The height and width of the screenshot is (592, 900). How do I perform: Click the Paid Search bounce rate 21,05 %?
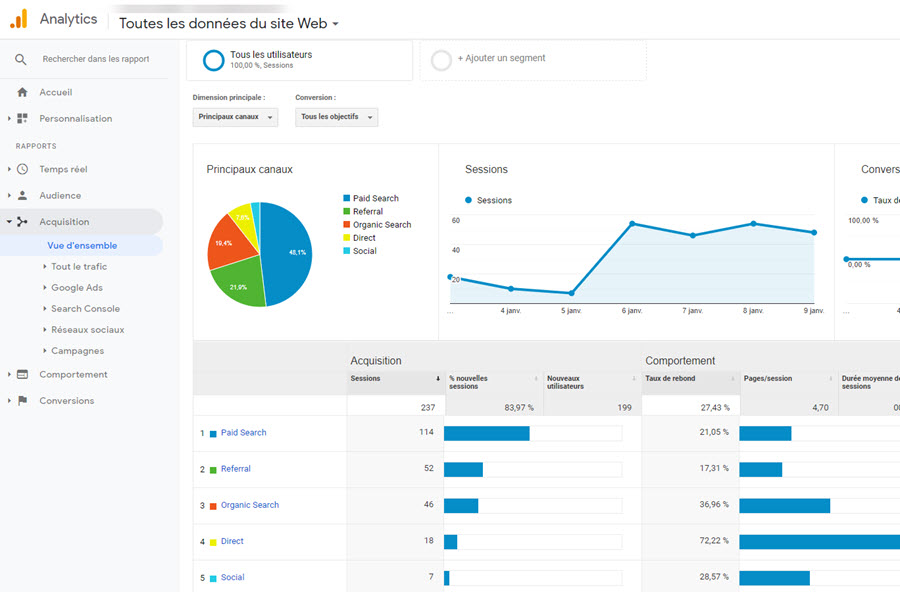[714, 432]
